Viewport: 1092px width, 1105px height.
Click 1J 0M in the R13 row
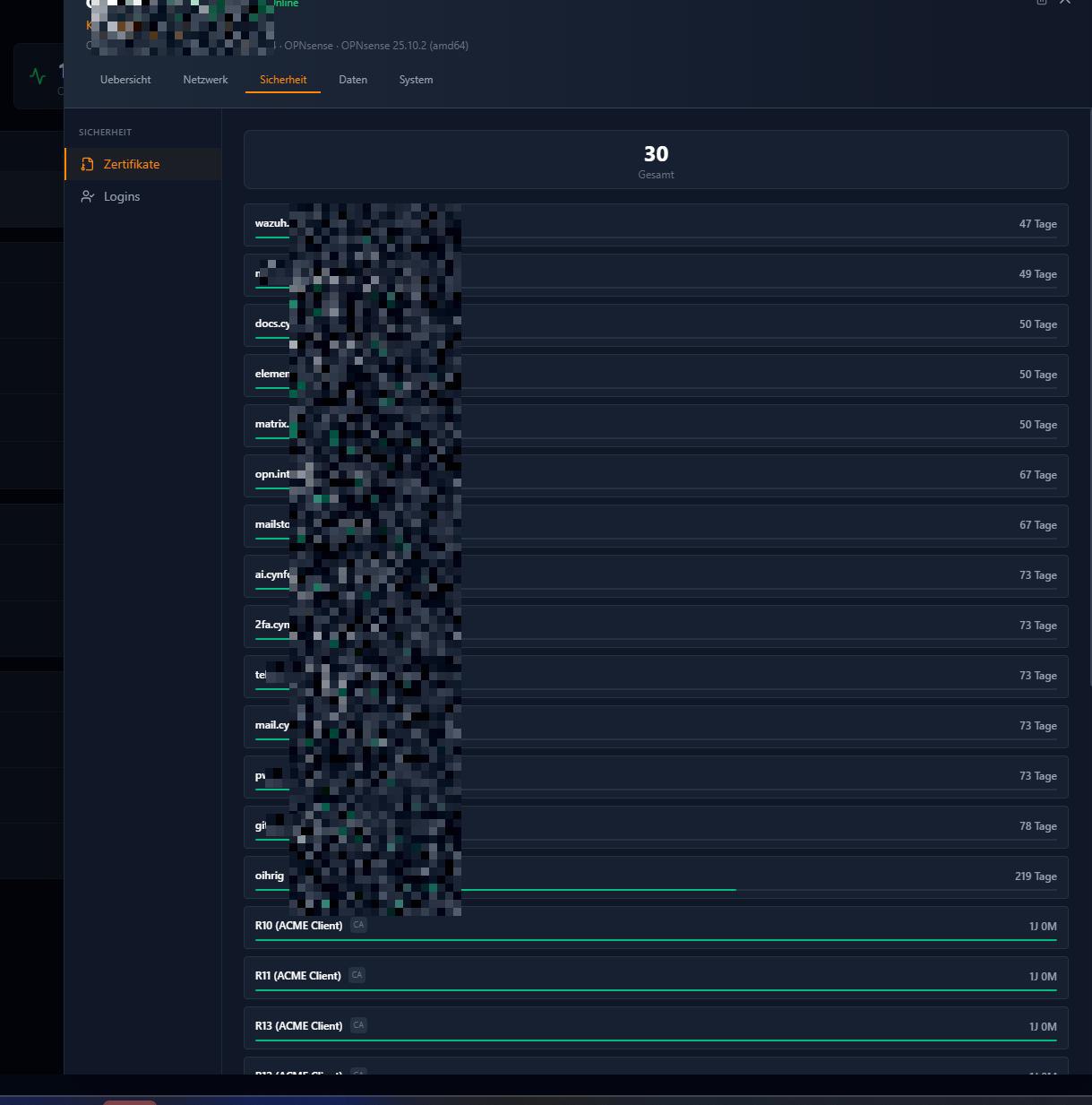click(x=1043, y=1027)
